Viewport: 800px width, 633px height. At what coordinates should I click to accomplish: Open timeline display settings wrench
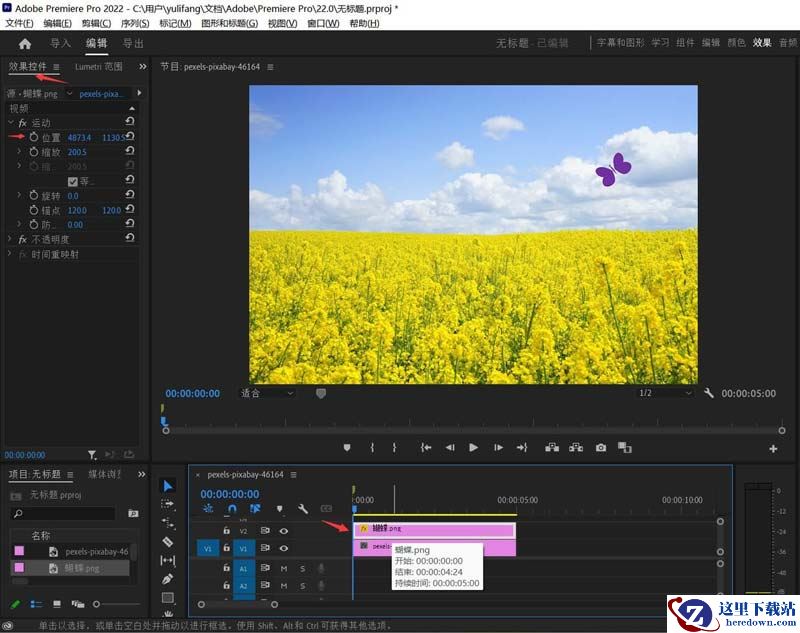point(303,509)
